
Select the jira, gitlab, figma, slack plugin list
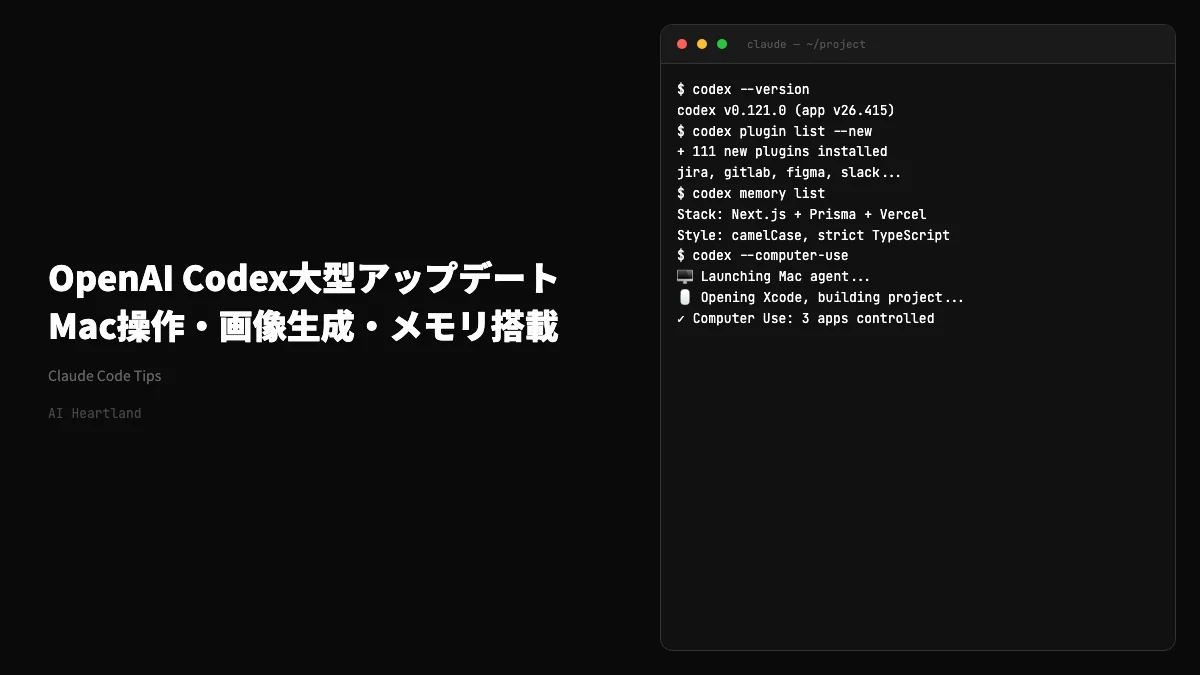point(790,172)
